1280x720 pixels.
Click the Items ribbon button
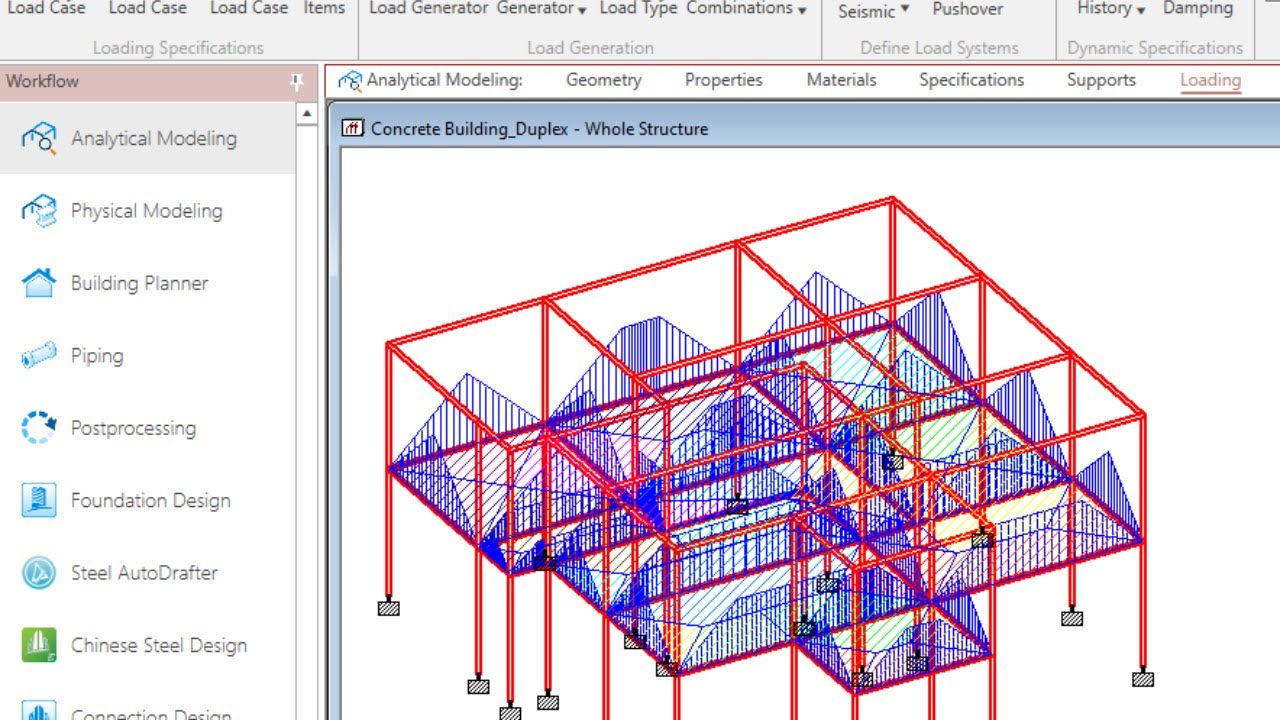pyautogui.click(x=324, y=8)
